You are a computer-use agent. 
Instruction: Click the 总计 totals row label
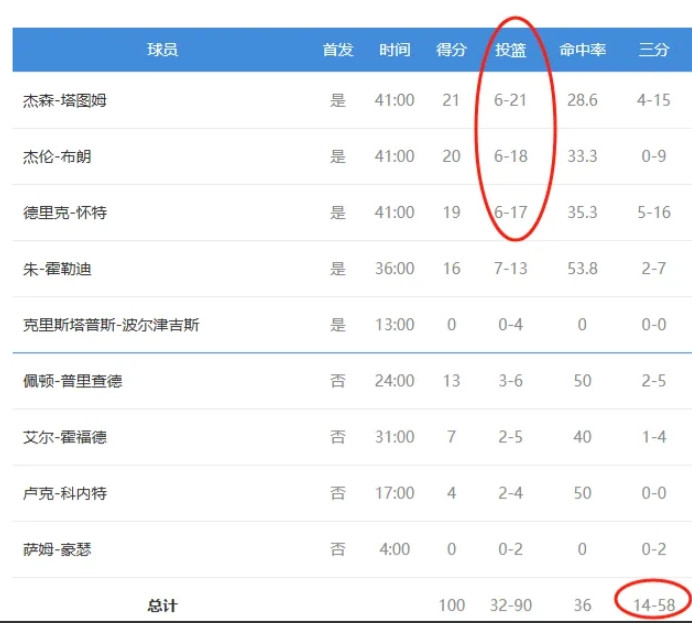pos(162,605)
